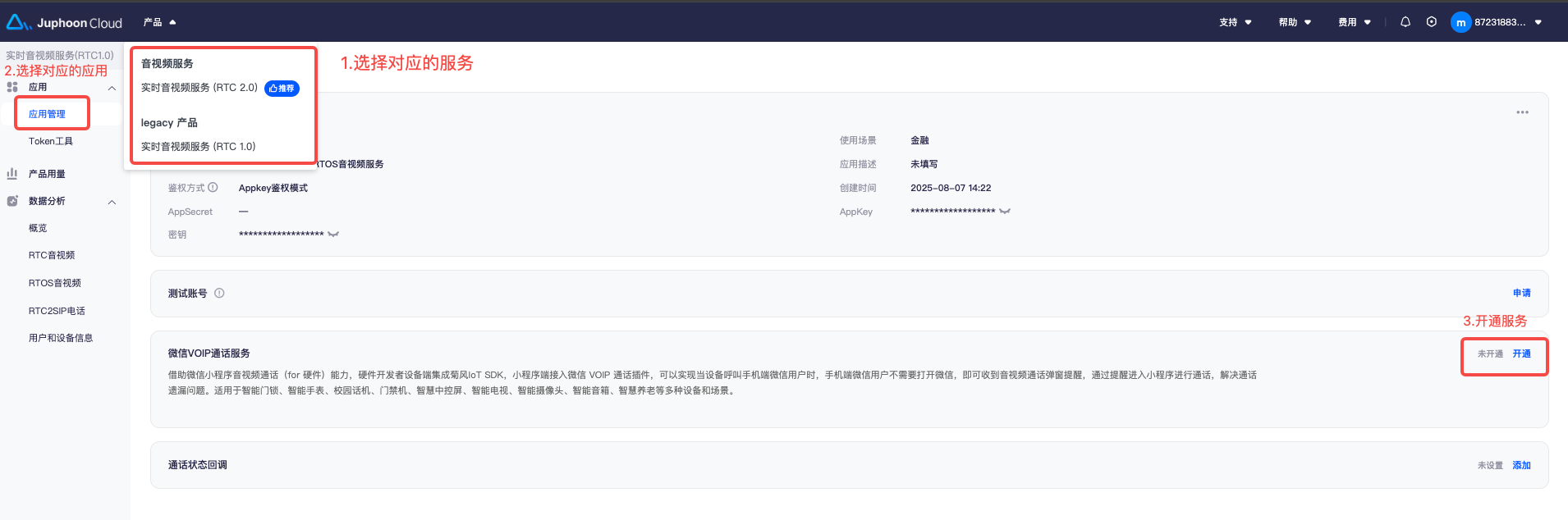This screenshot has height=520, width=1568.
Task: Select 实时音视频服务 (RTC 1.0) legacy product
Action: (x=198, y=147)
